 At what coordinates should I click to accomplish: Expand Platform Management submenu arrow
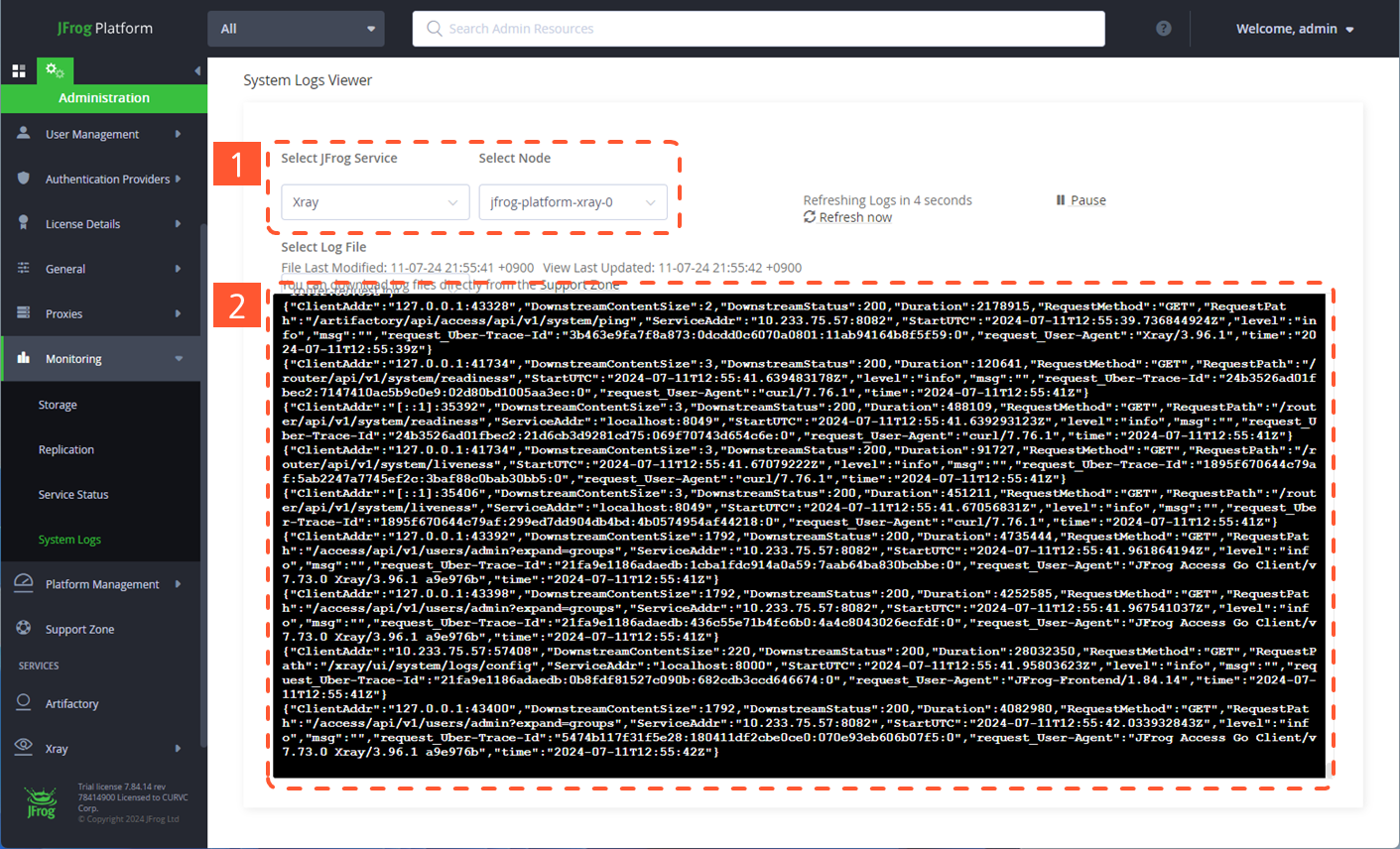pos(179,584)
